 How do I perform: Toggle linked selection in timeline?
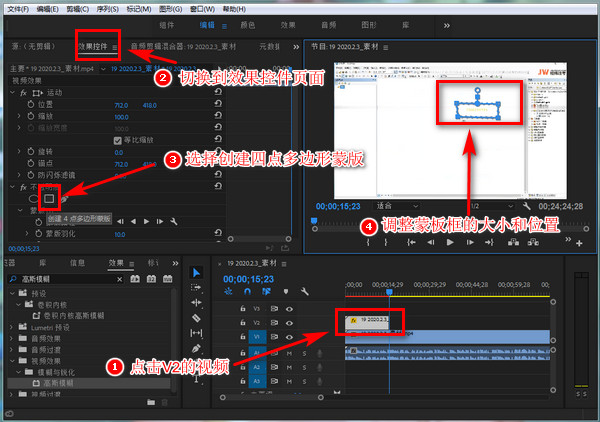tap(266, 292)
